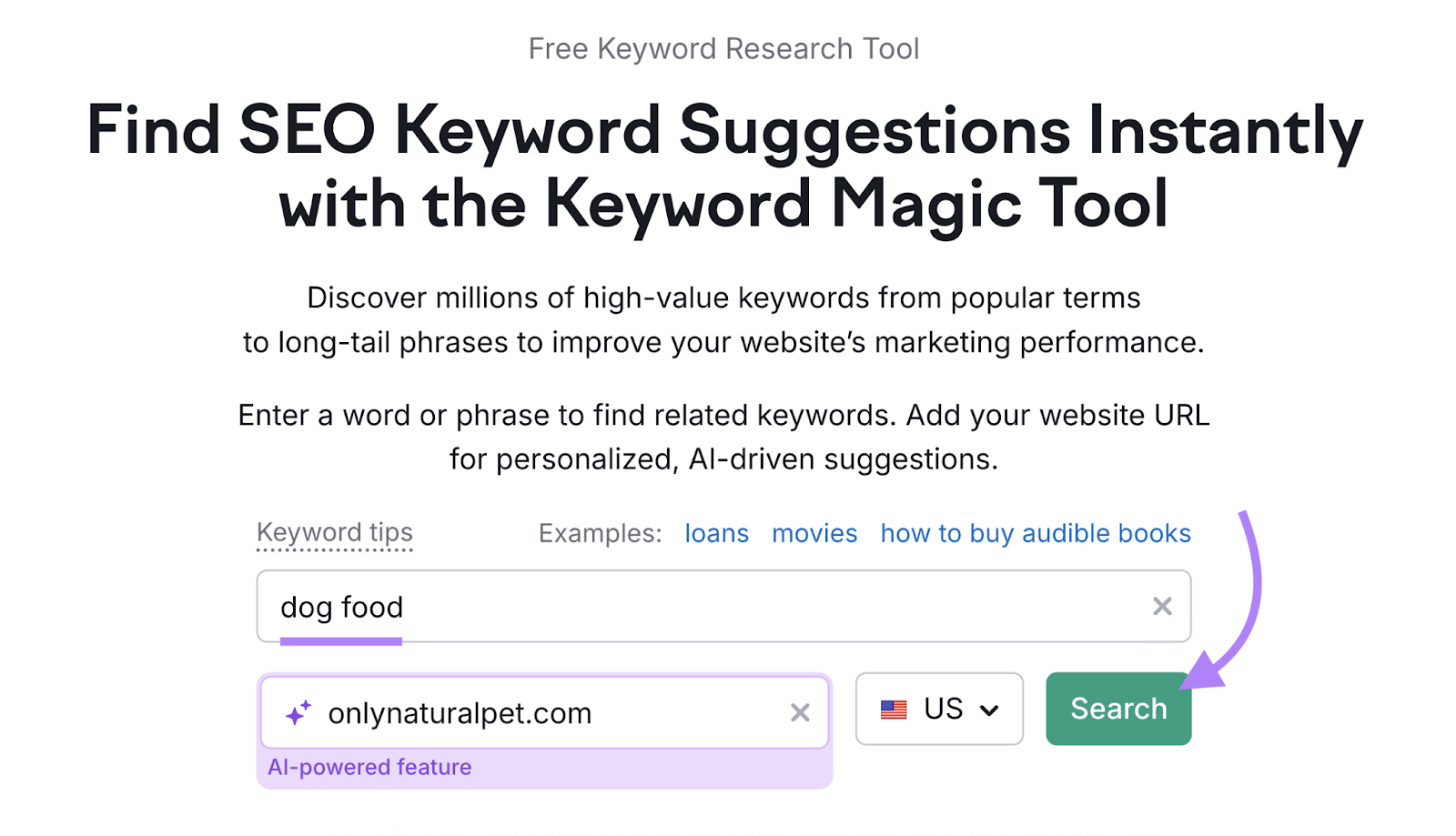Run the keyword search for dog food

point(1118,708)
